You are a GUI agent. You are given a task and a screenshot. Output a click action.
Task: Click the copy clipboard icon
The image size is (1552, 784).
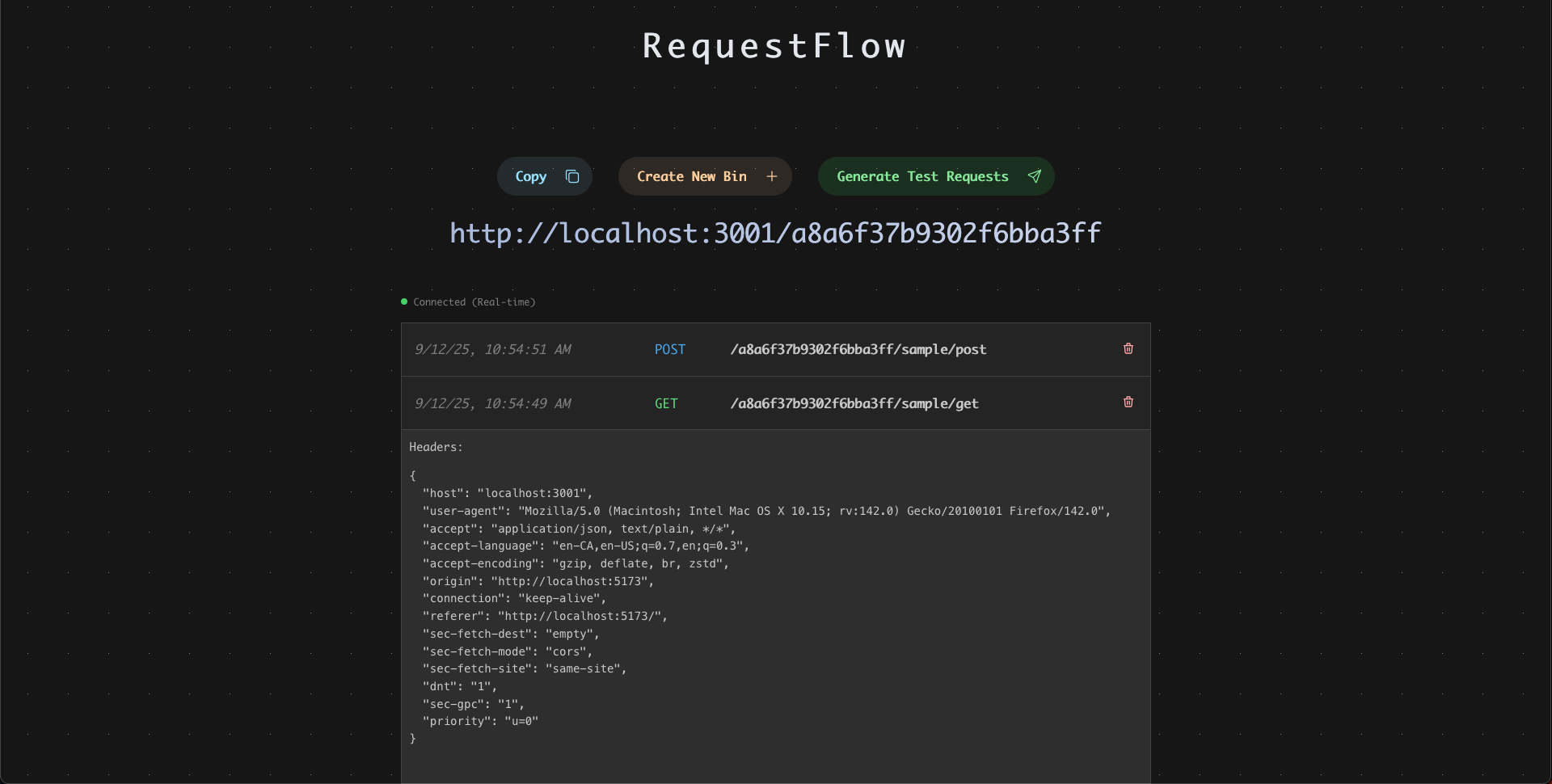pyautogui.click(x=572, y=177)
